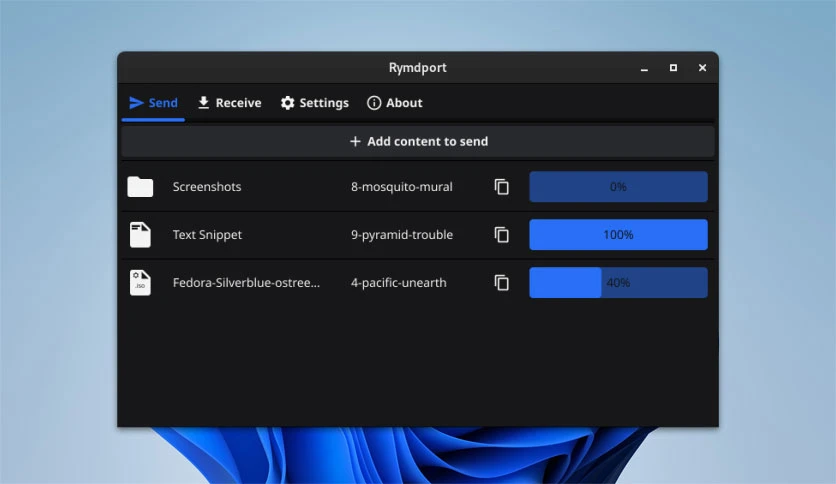Click the Fedora-Silverblue ISO file icon
This screenshot has height=484, width=836.
pyautogui.click(x=140, y=283)
